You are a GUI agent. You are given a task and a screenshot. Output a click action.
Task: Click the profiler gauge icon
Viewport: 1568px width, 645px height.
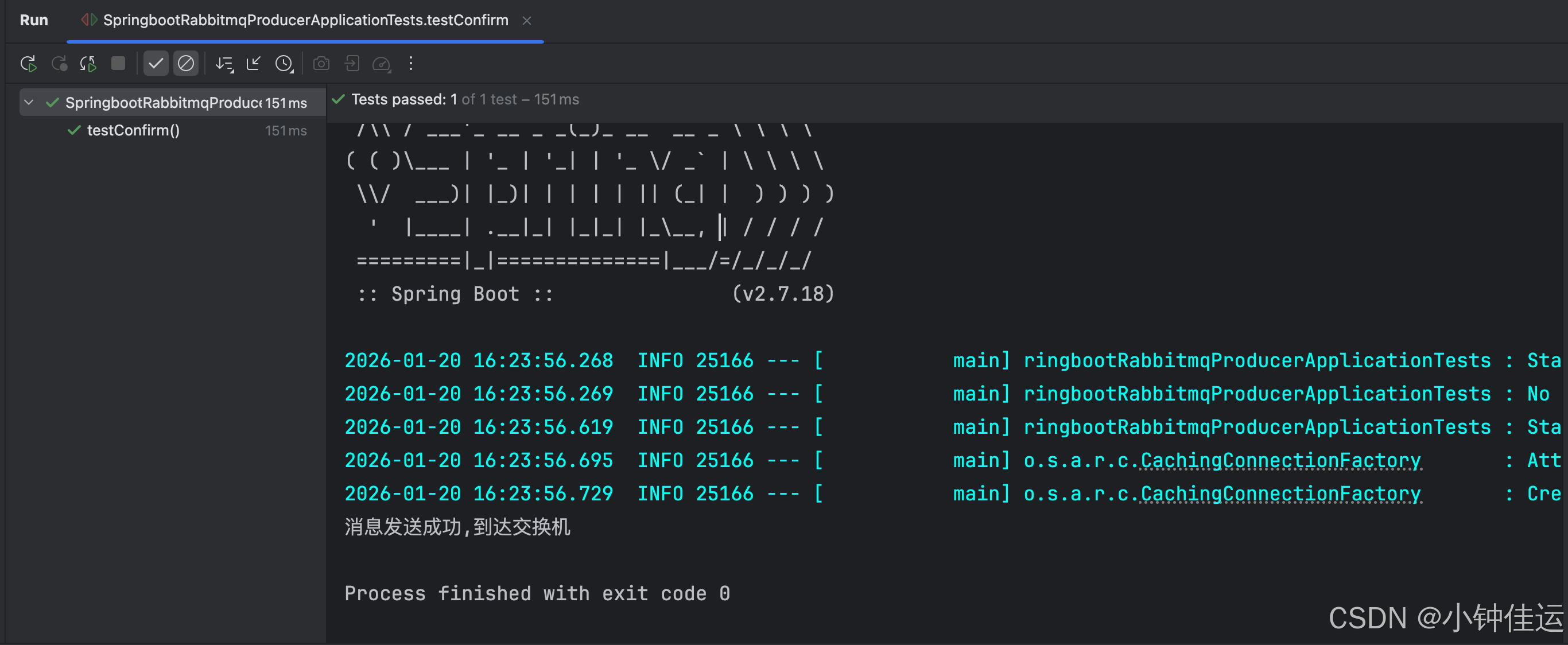click(382, 64)
